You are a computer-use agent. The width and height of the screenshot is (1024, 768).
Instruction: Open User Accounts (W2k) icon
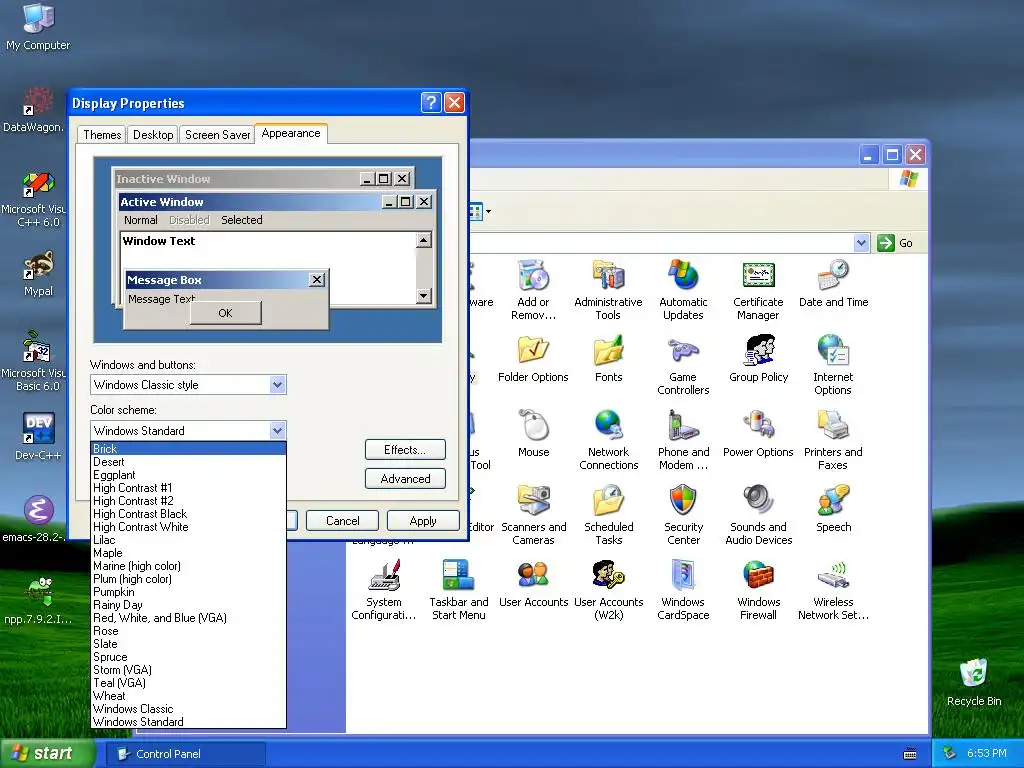609,590
